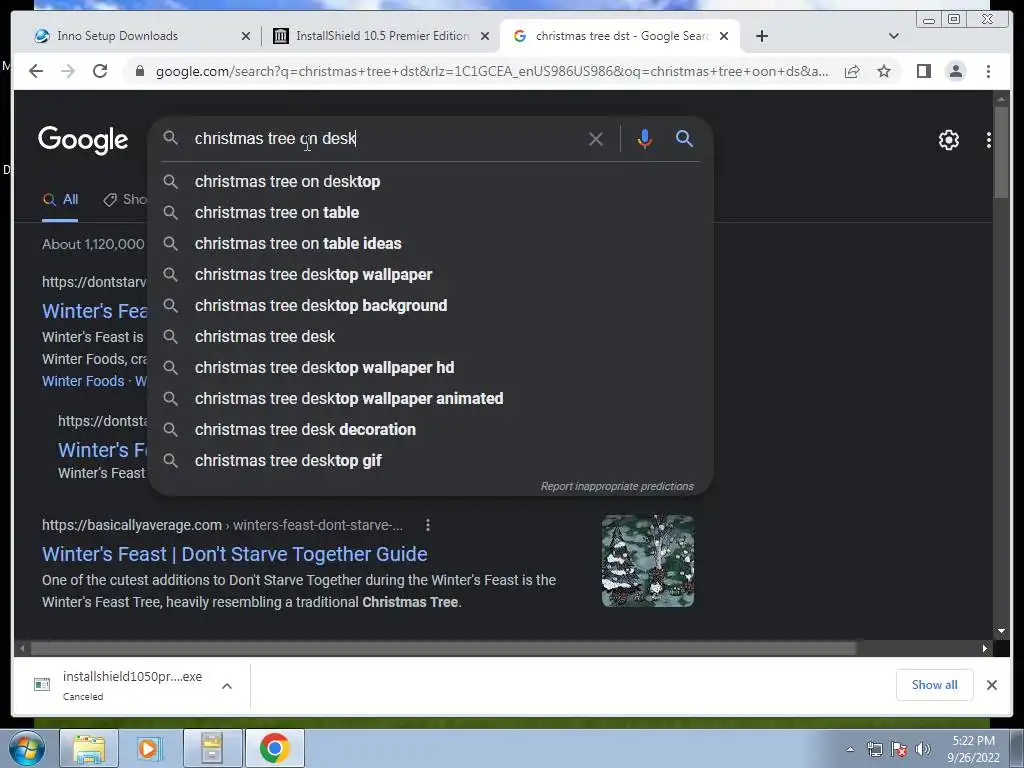Open the volume control in tray
The width and height of the screenshot is (1024, 768).
[x=923, y=749]
